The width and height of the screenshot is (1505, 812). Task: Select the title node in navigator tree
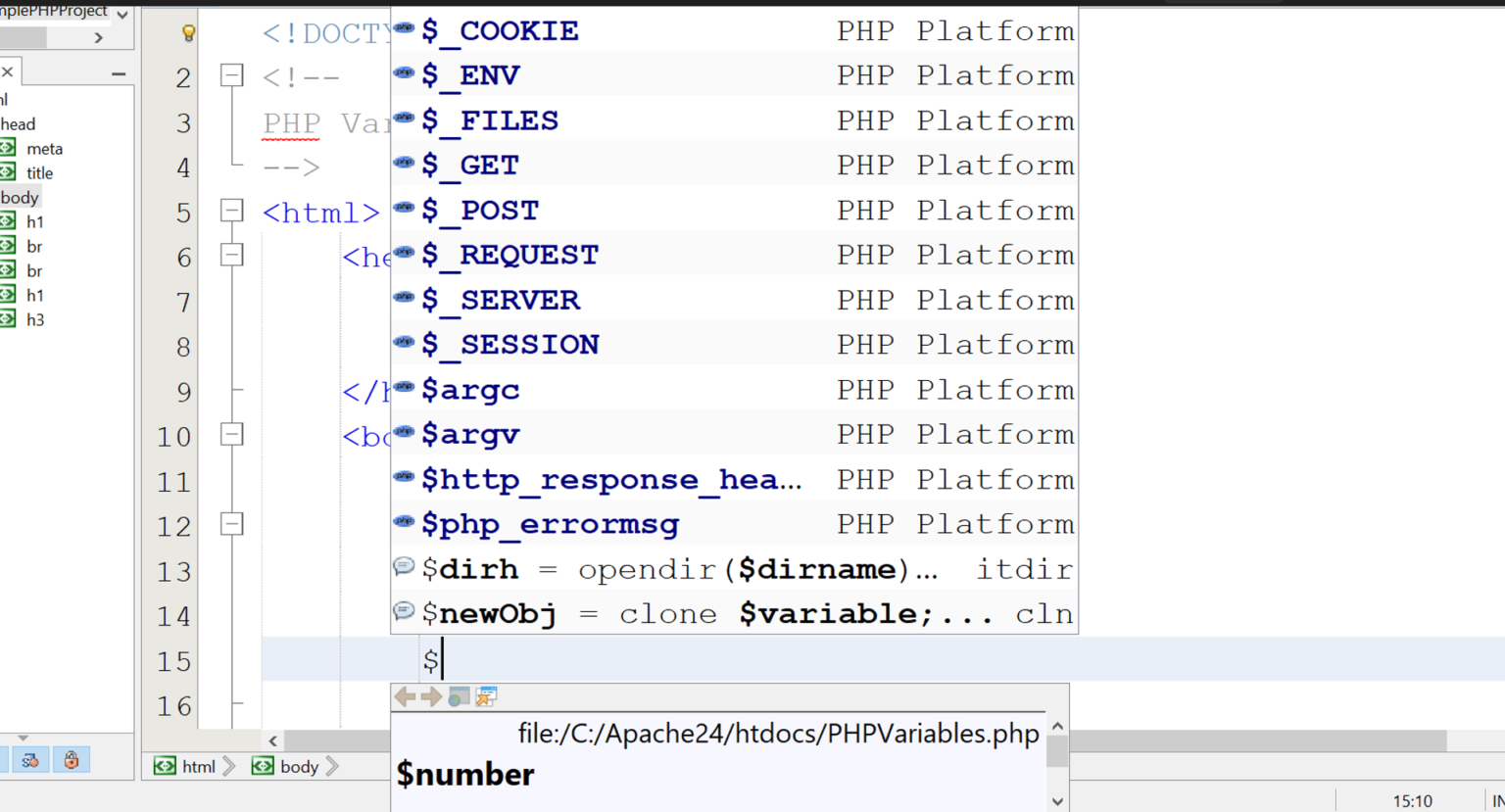[40, 173]
